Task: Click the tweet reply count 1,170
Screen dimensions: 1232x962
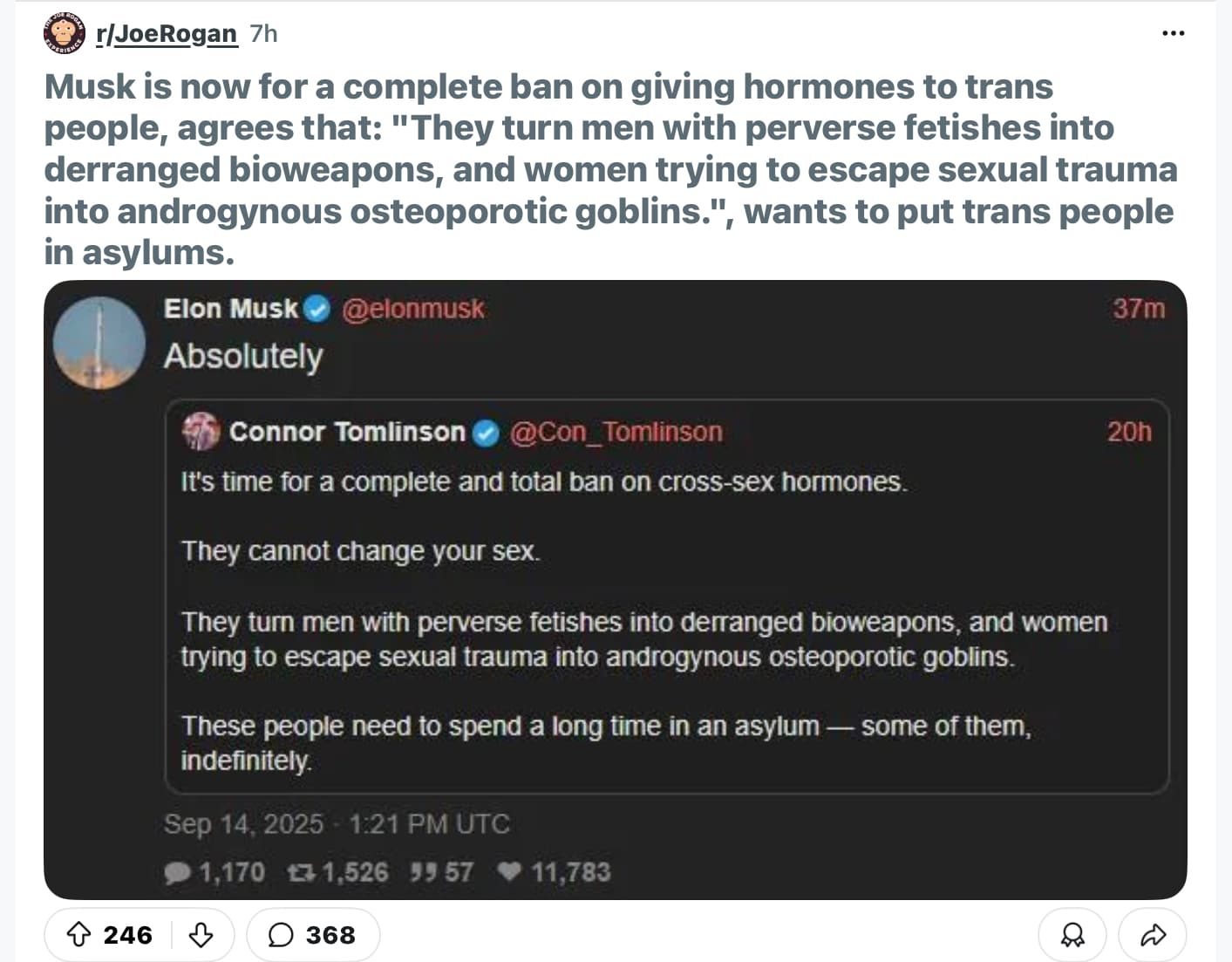Action: coord(214,872)
